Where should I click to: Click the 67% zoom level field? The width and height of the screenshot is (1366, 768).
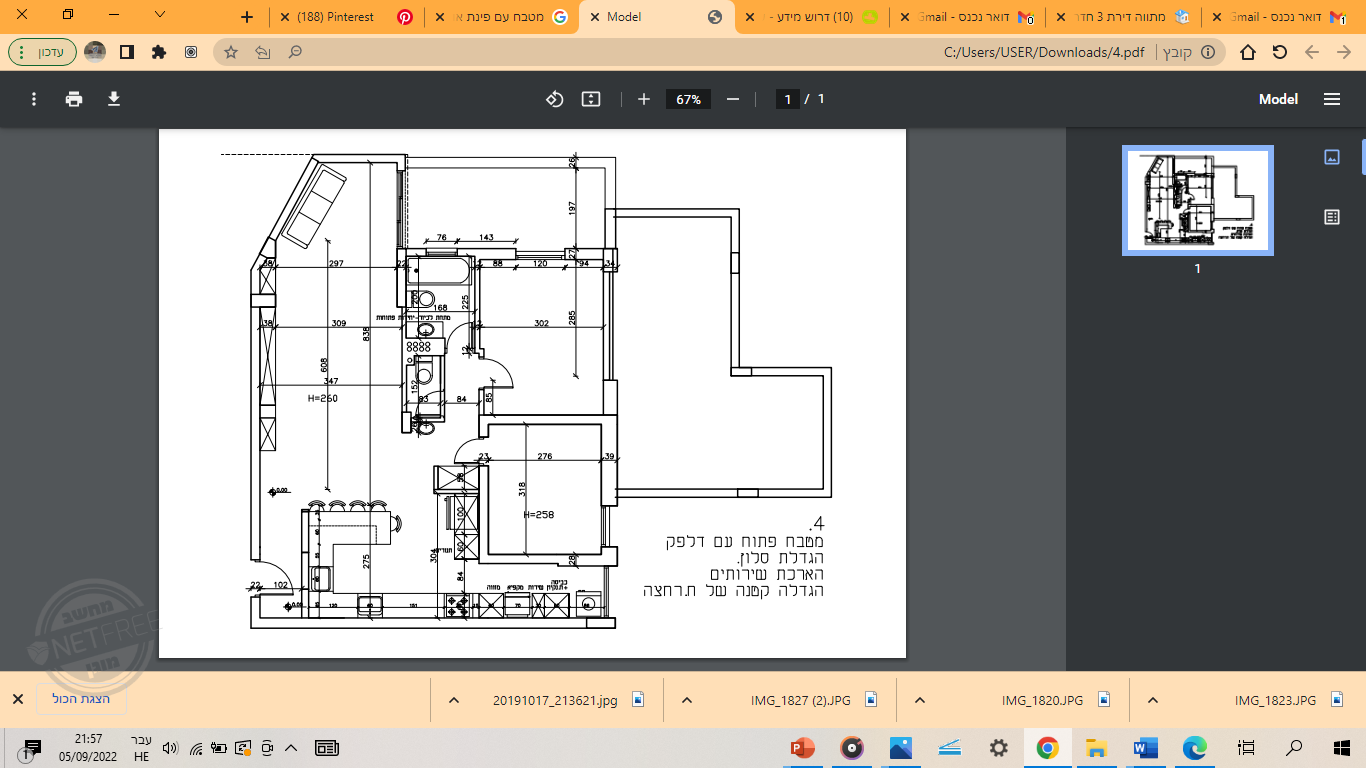pos(688,99)
